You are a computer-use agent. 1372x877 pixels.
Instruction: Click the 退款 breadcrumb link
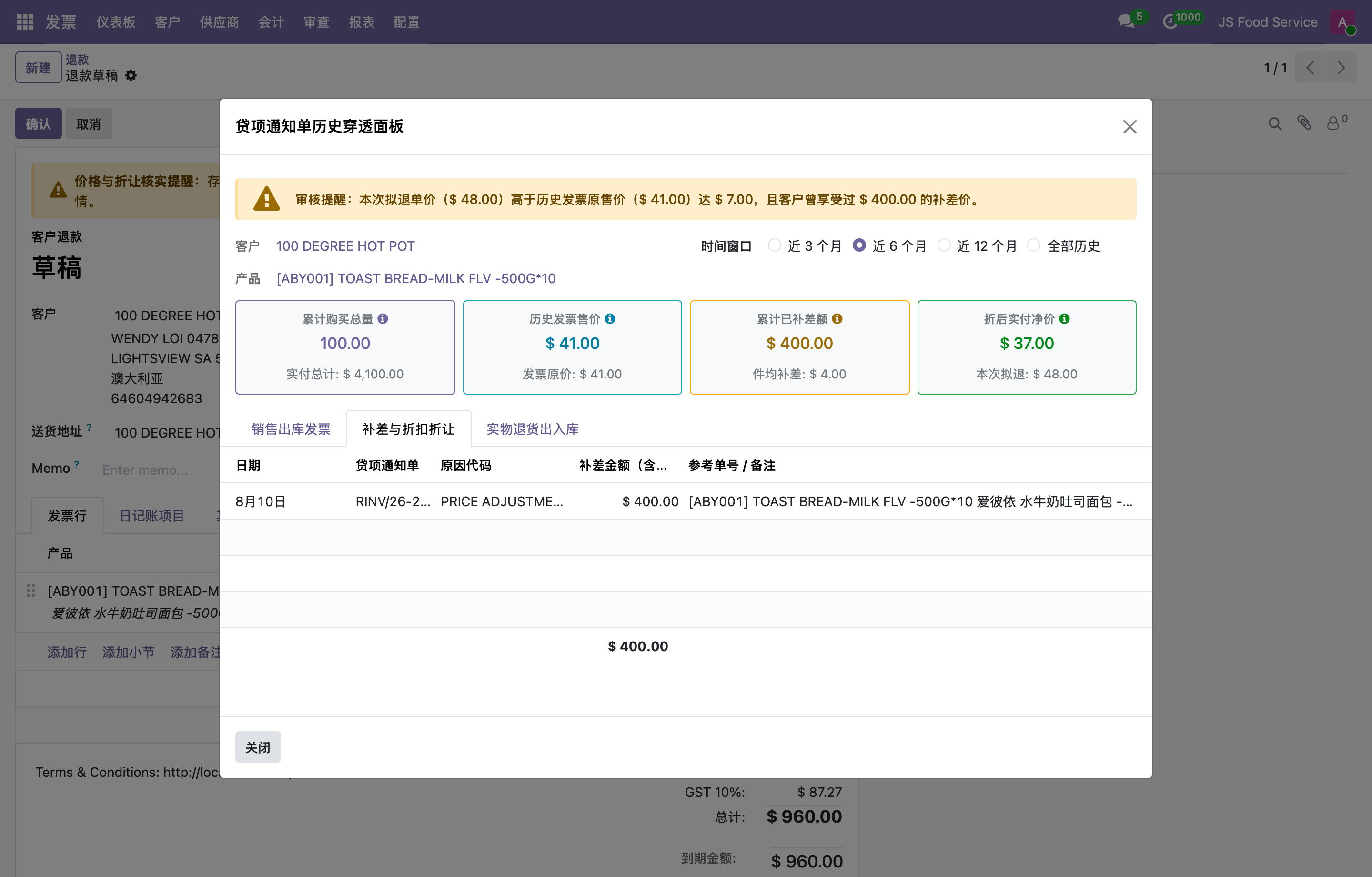coord(77,59)
